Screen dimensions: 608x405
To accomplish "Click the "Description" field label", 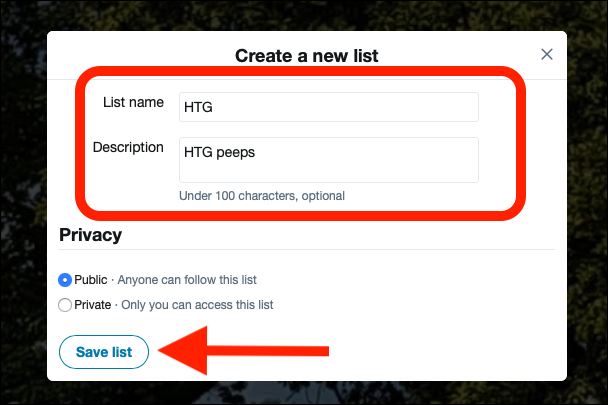I will click(x=128, y=147).
